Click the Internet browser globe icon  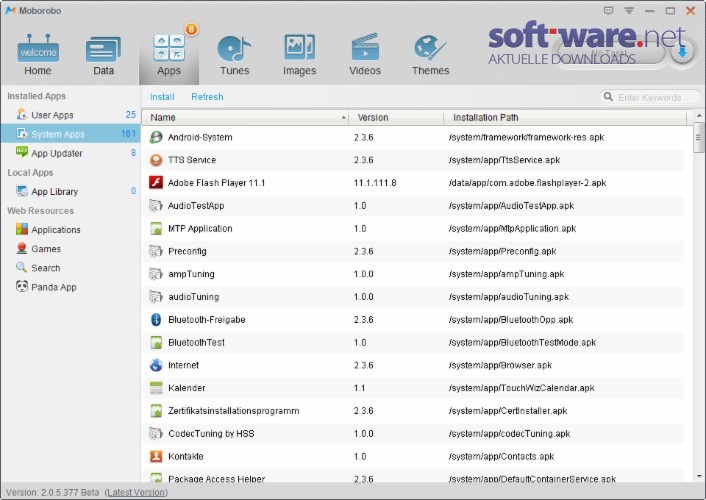156,365
